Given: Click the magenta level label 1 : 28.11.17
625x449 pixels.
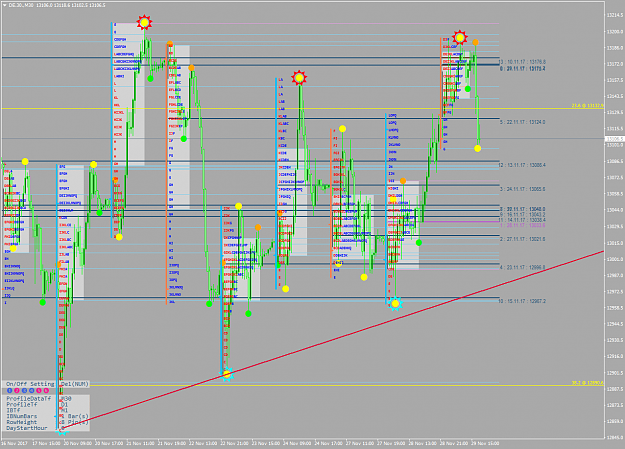Looking at the screenshot, I should point(522,225).
